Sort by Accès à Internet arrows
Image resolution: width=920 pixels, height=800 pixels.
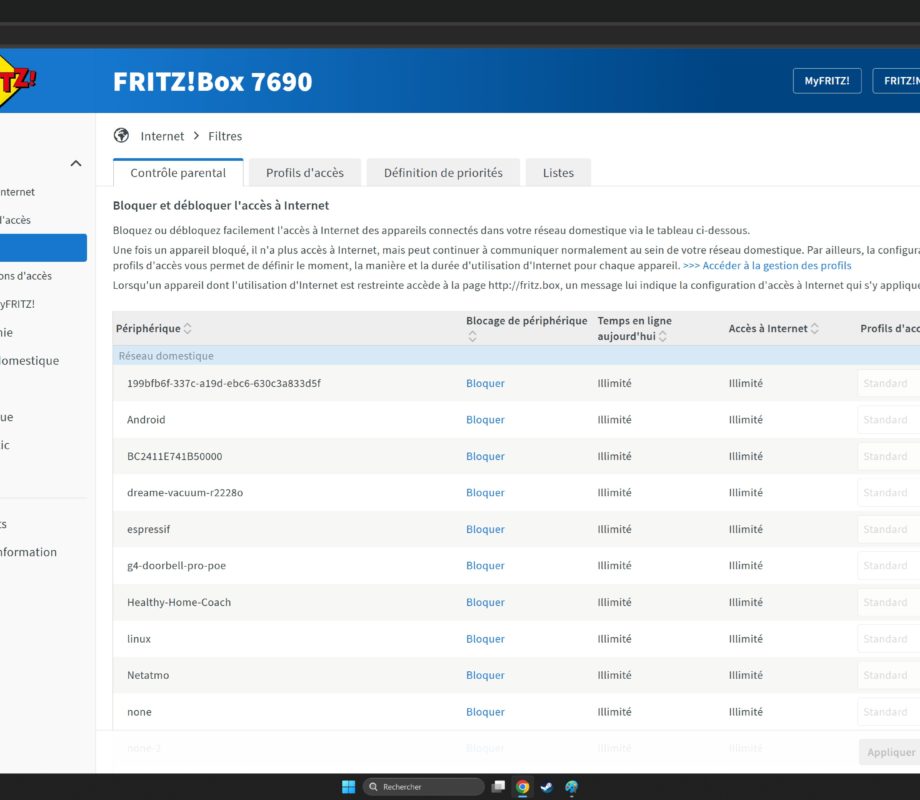pyautogui.click(x=814, y=328)
